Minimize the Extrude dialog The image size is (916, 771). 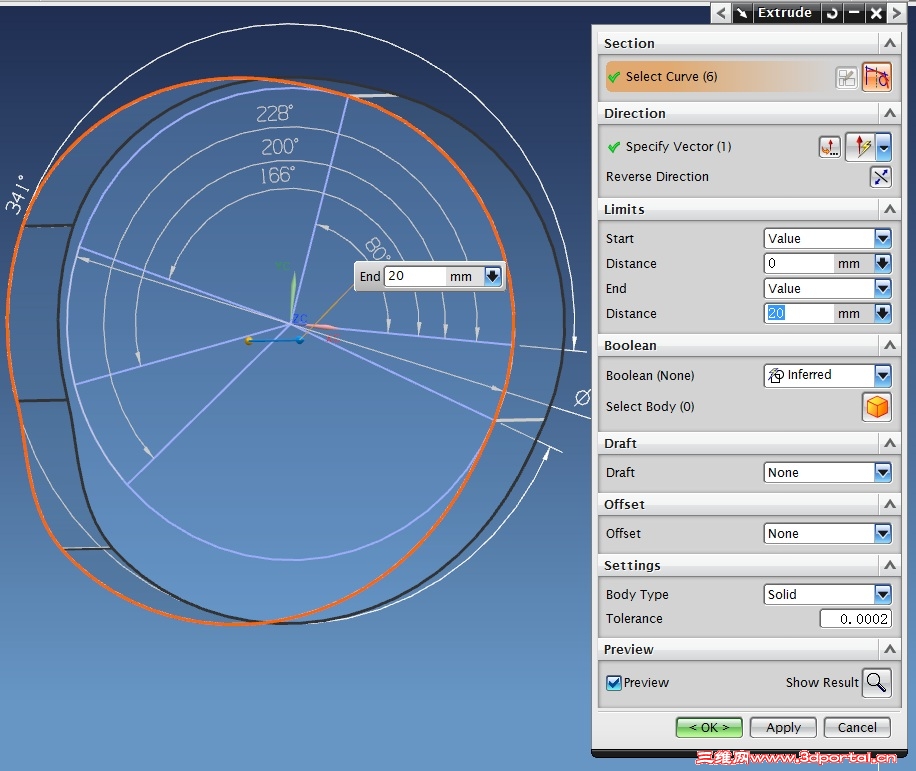click(854, 13)
